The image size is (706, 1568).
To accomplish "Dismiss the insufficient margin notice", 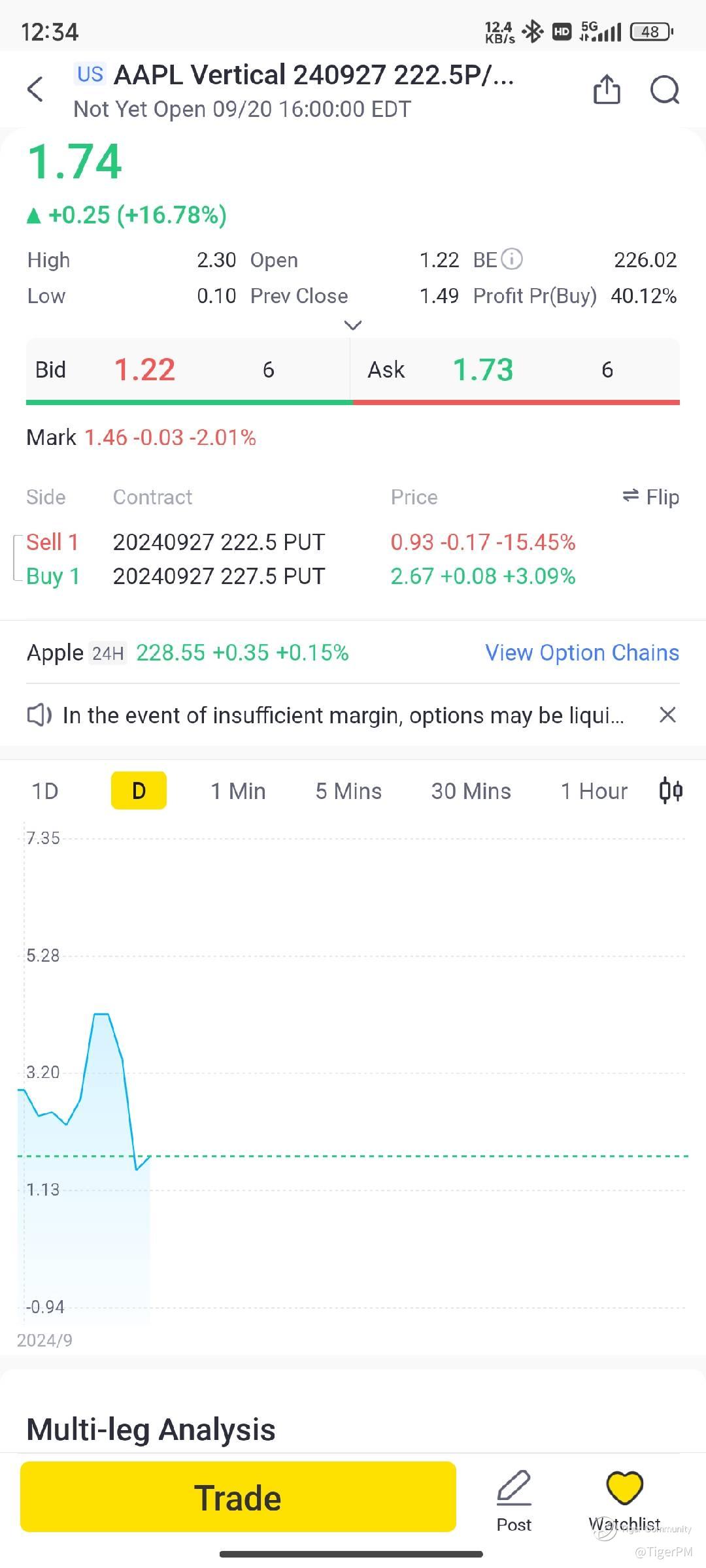I will [667, 715].
